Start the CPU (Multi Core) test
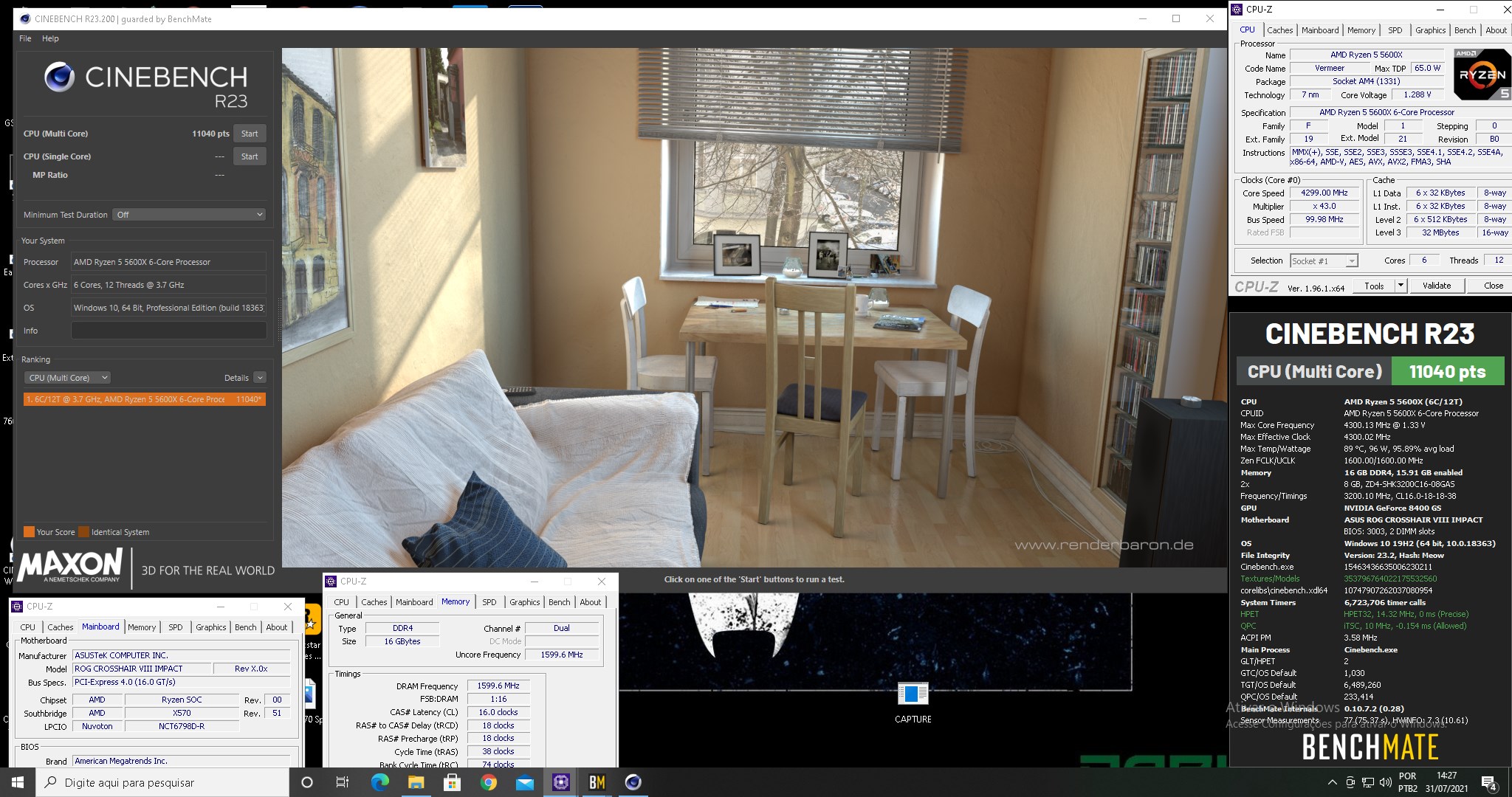1512x797 pixels. (250, 134)
